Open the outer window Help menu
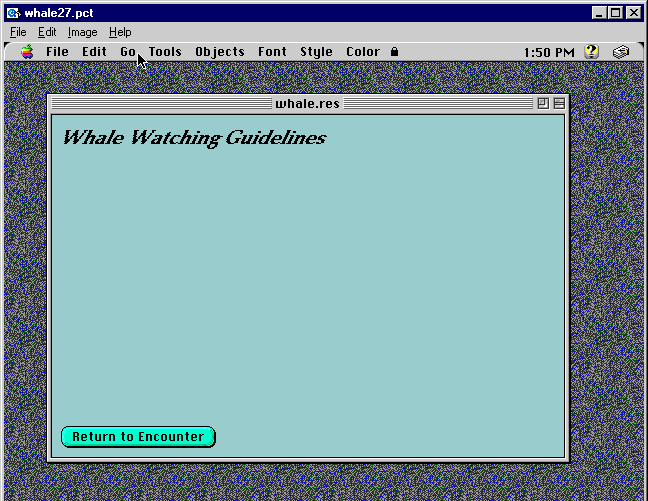Image resolution: width=648 pixels, height=501 pixels. pos(120,32)
